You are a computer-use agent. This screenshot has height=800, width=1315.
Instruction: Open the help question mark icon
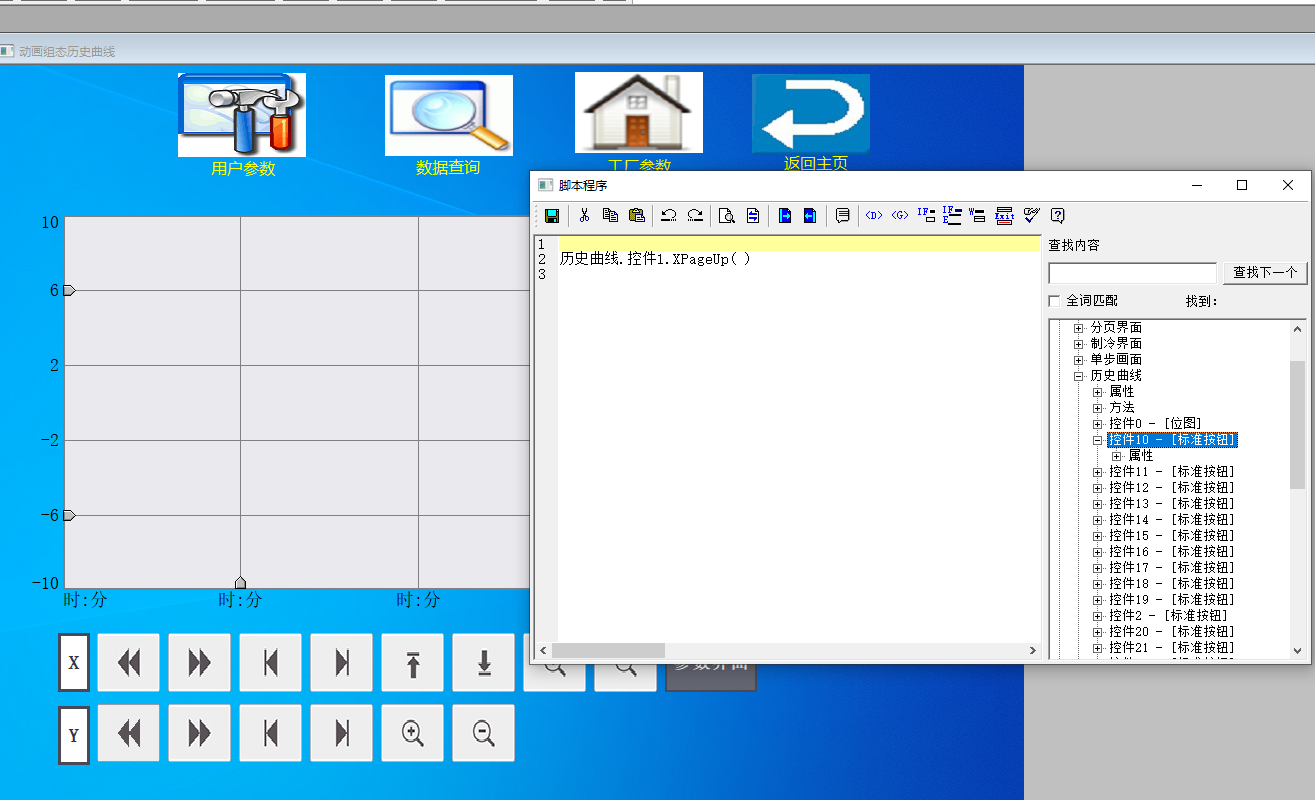coord(1057,215)
